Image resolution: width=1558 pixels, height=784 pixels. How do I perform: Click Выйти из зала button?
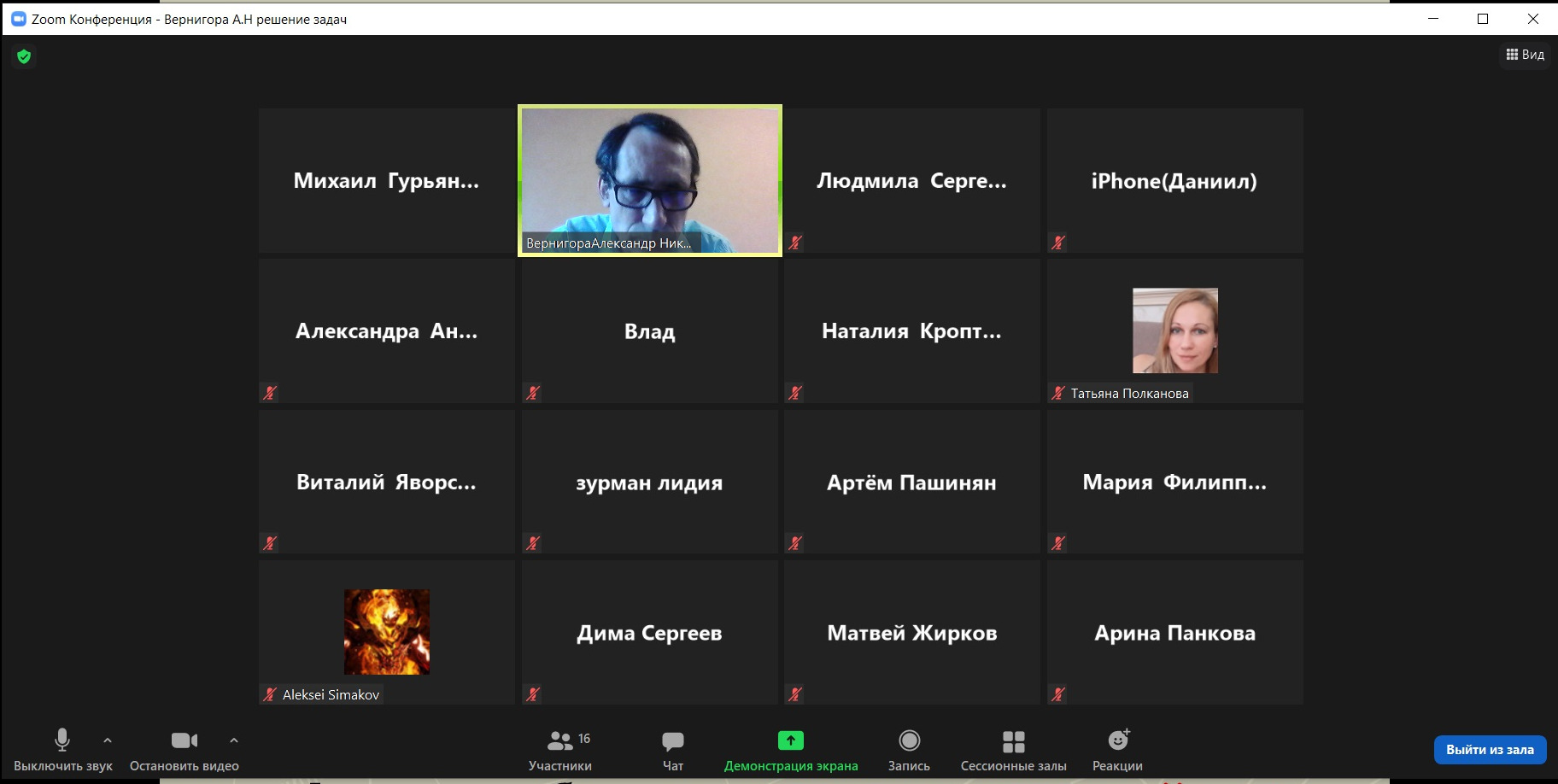click(x=1490, y=750)
